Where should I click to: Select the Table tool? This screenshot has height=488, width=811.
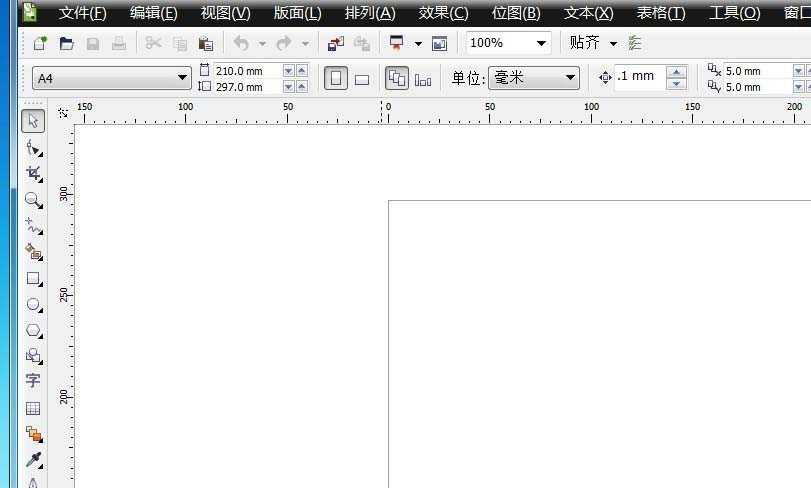pyautogui.click(x=33, y=408)
